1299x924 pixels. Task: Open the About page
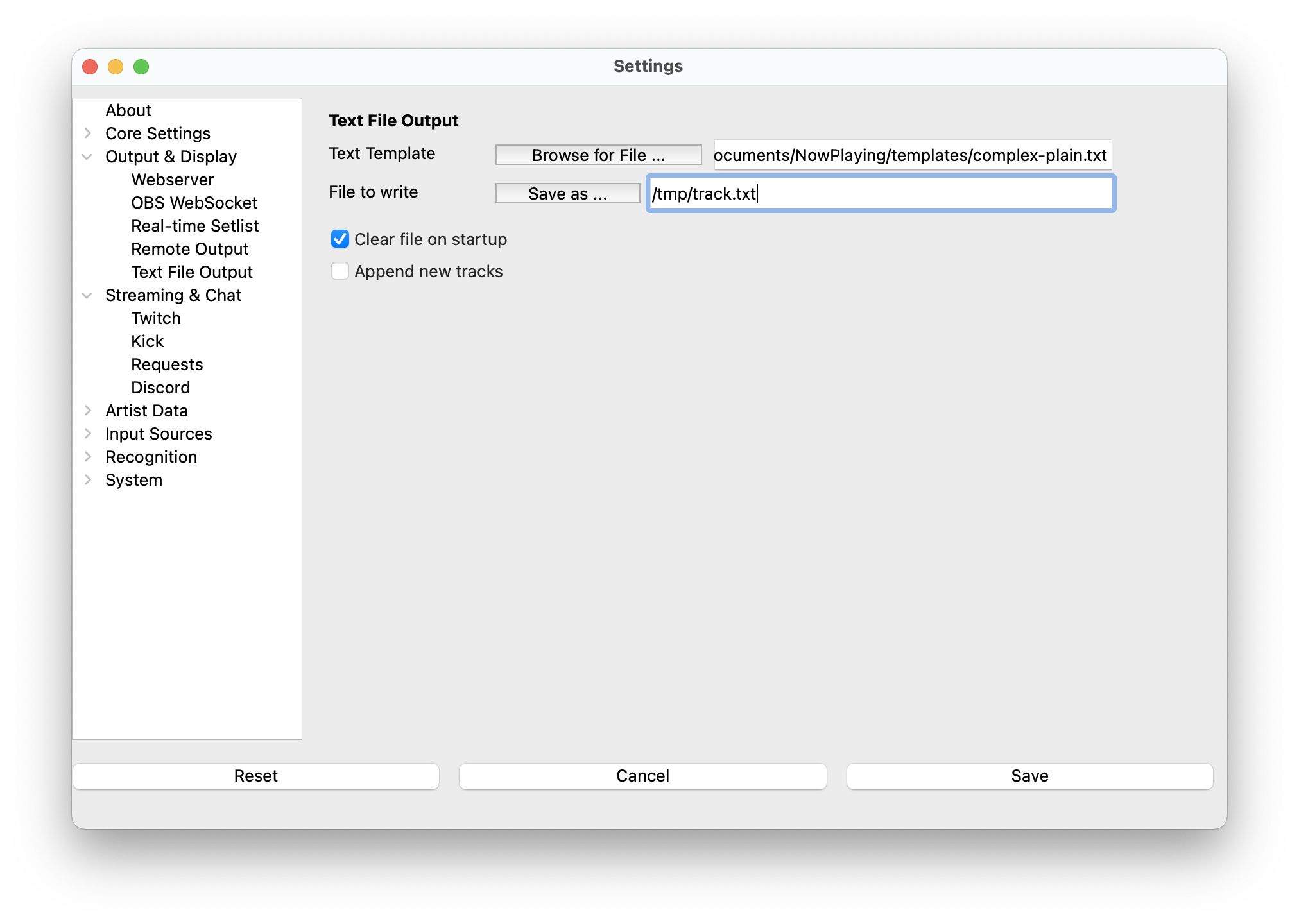click(128, 110)
